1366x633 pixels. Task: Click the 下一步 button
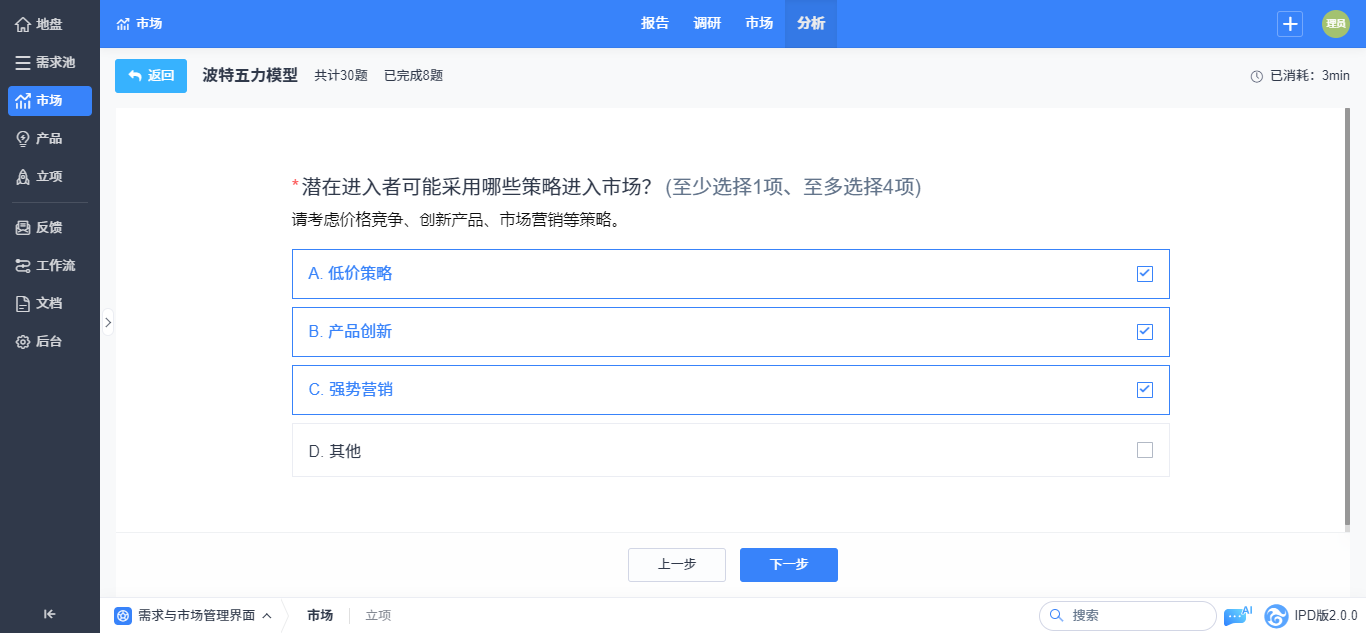[789, 565]
